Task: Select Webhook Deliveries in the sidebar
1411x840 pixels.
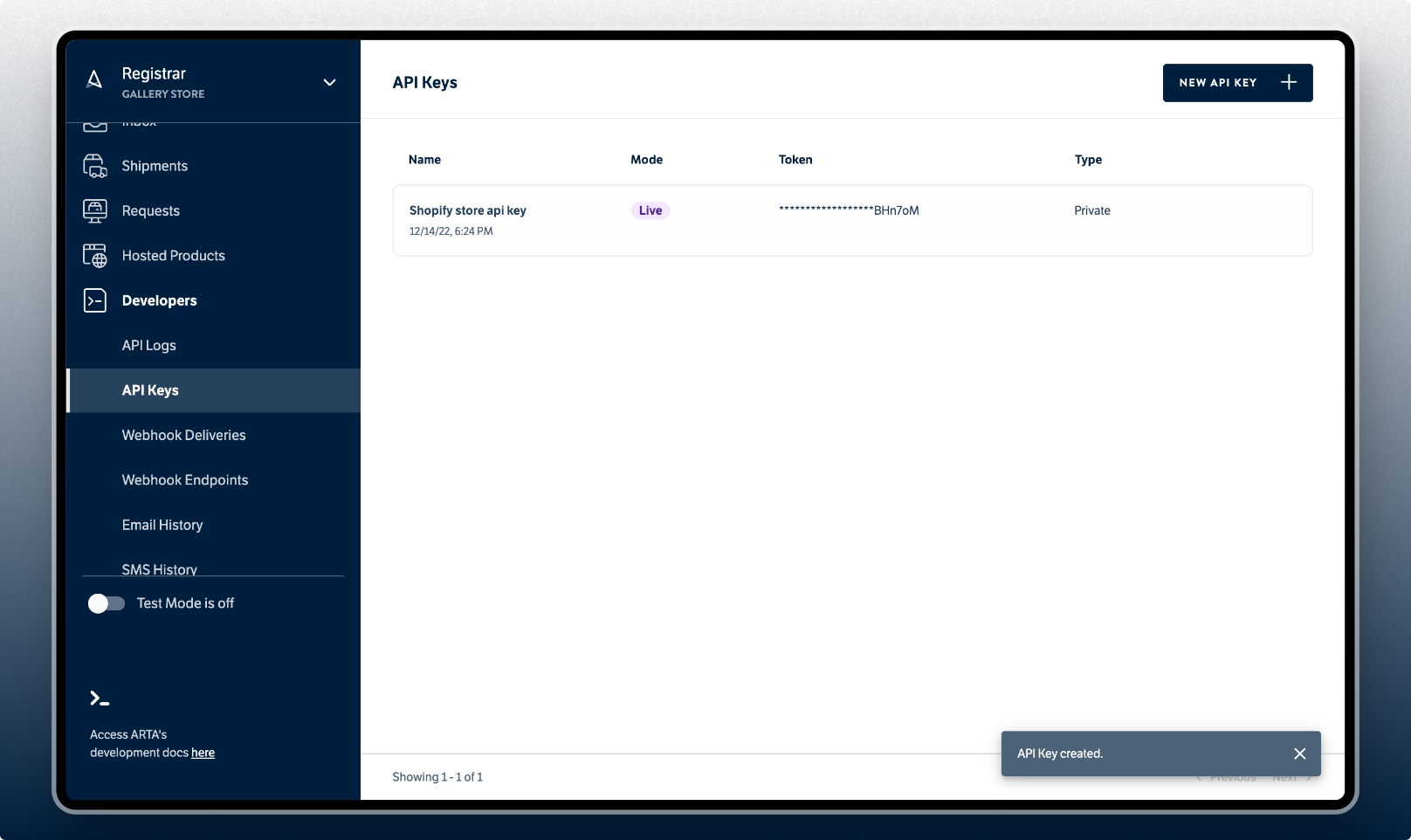Action: (184, 435)
